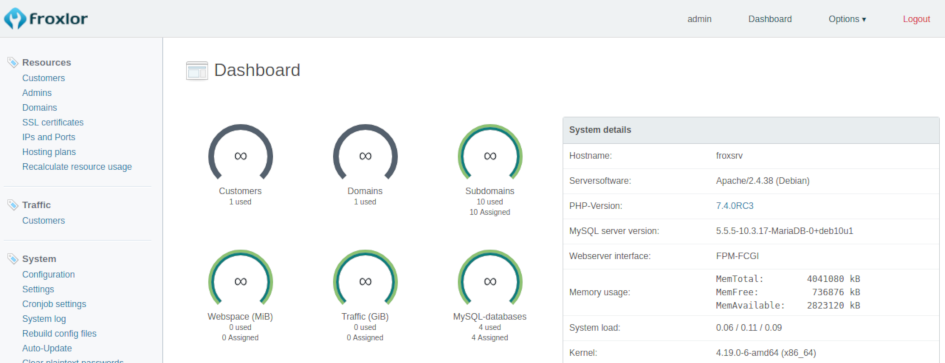Click the Resources section tag icon
This screenshot has height=363, width=945.
pos(13,62)
